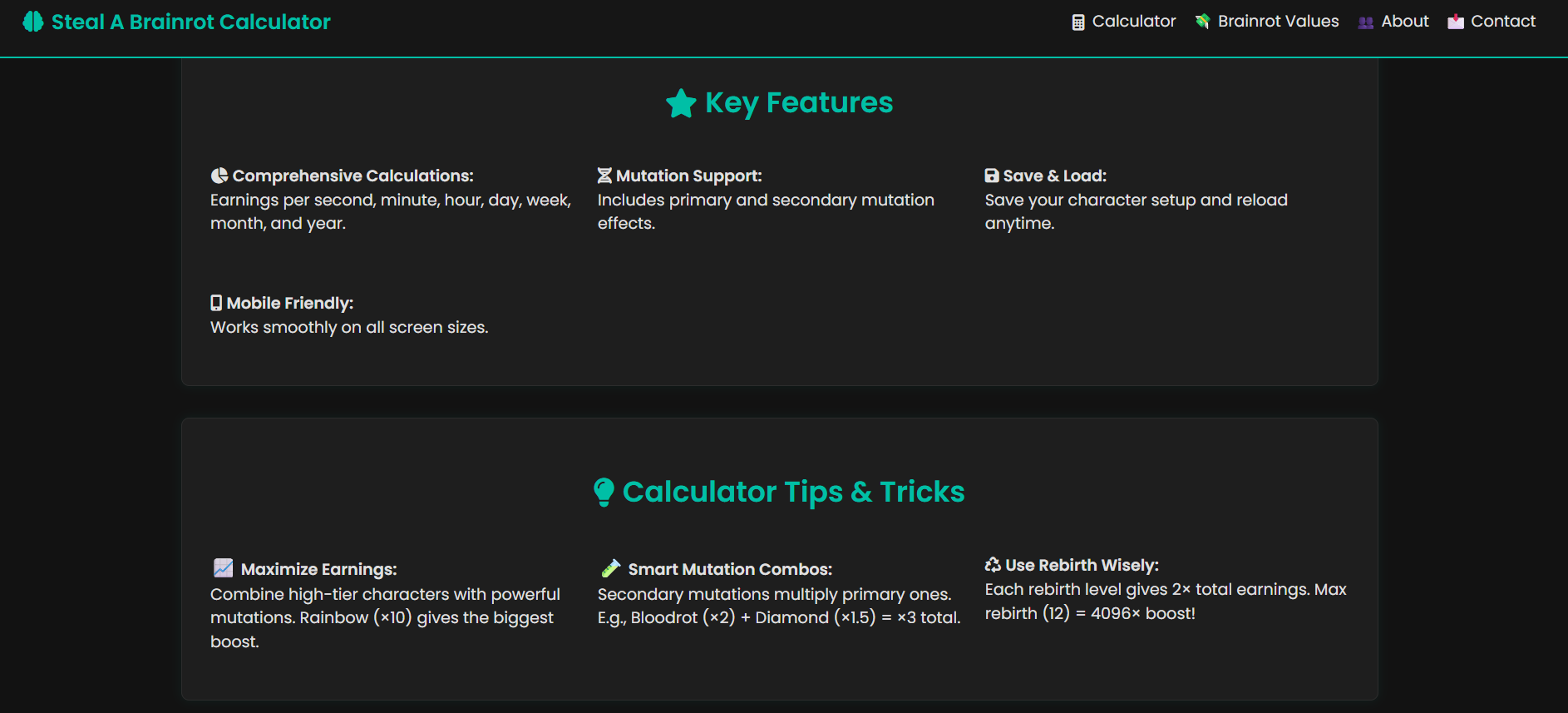Go to the About page
Image resolution: width=1568 pixels, height=713 pixels.
tap(1393, 22)
